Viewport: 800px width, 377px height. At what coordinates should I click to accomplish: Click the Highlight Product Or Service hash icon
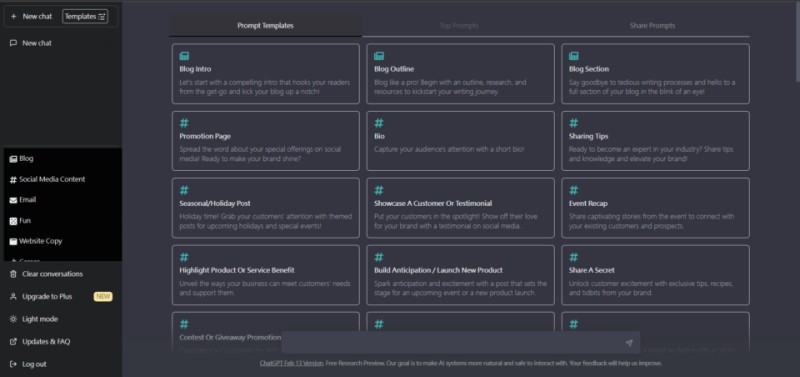[184, 257]
